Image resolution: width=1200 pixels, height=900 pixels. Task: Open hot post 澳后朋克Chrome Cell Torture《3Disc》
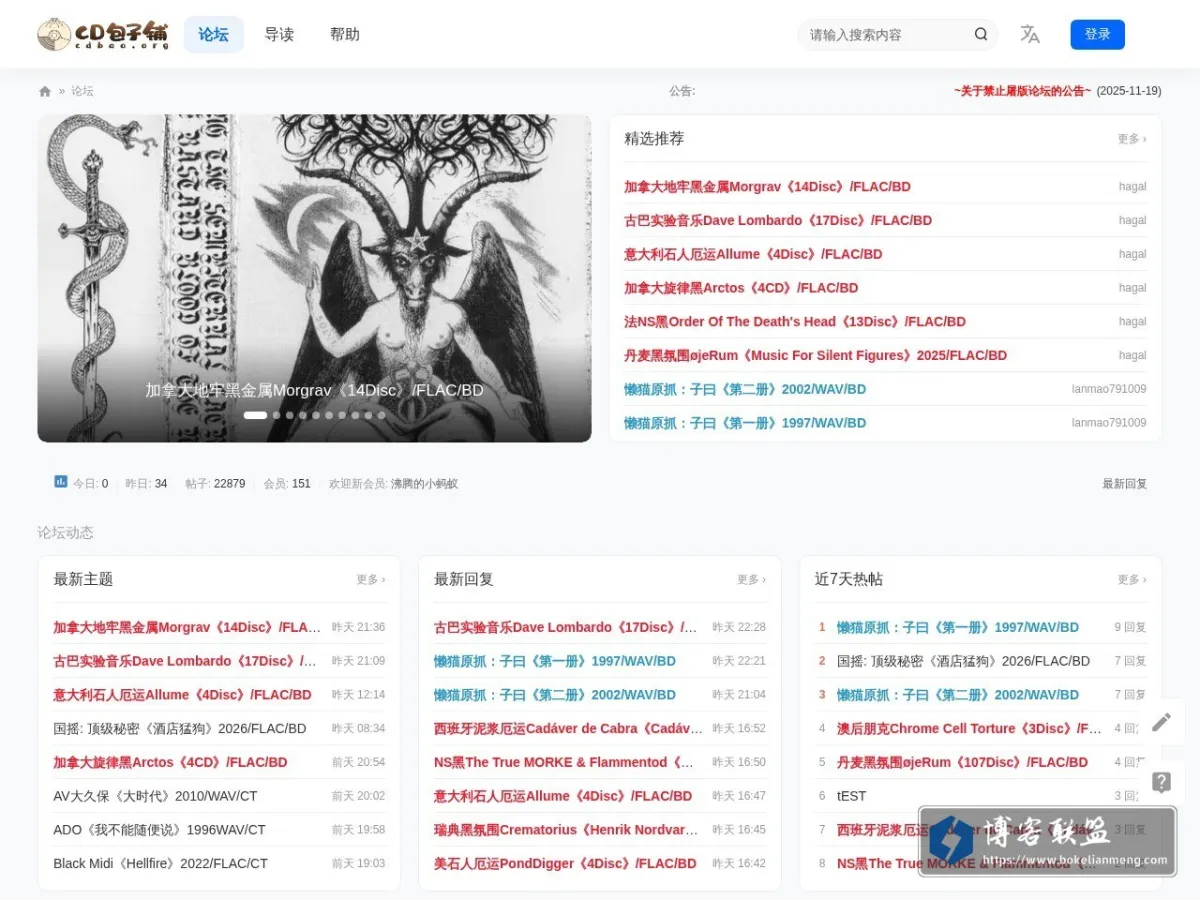click(969, 728)
